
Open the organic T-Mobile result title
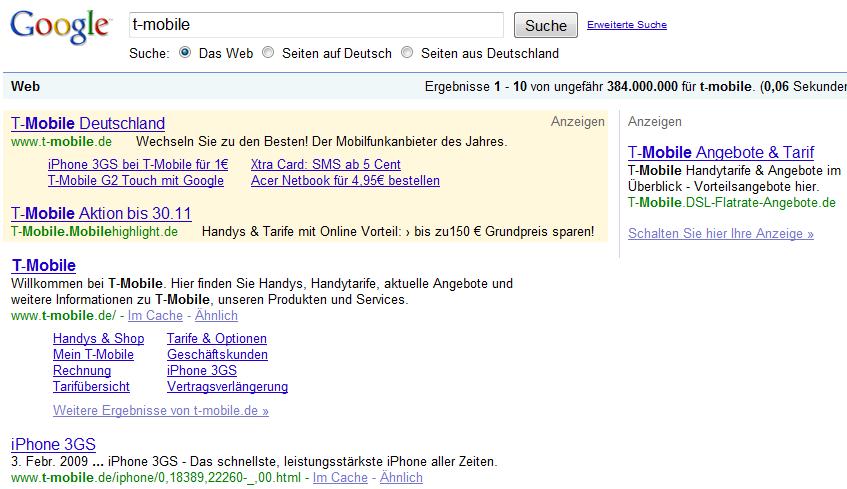point(44,265)
